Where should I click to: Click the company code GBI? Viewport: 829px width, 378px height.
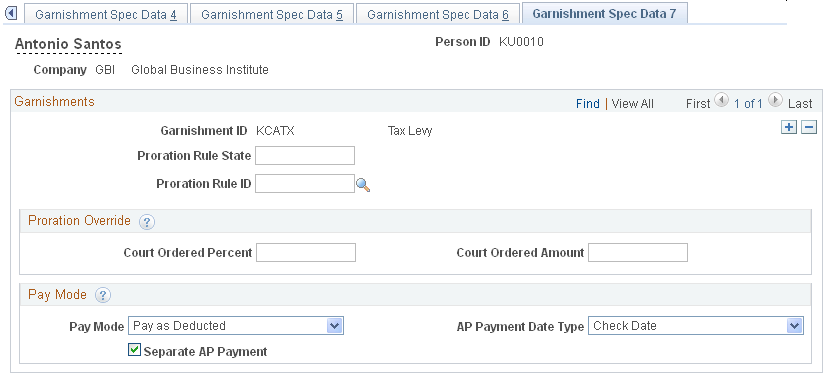click(x=105, y=69)
